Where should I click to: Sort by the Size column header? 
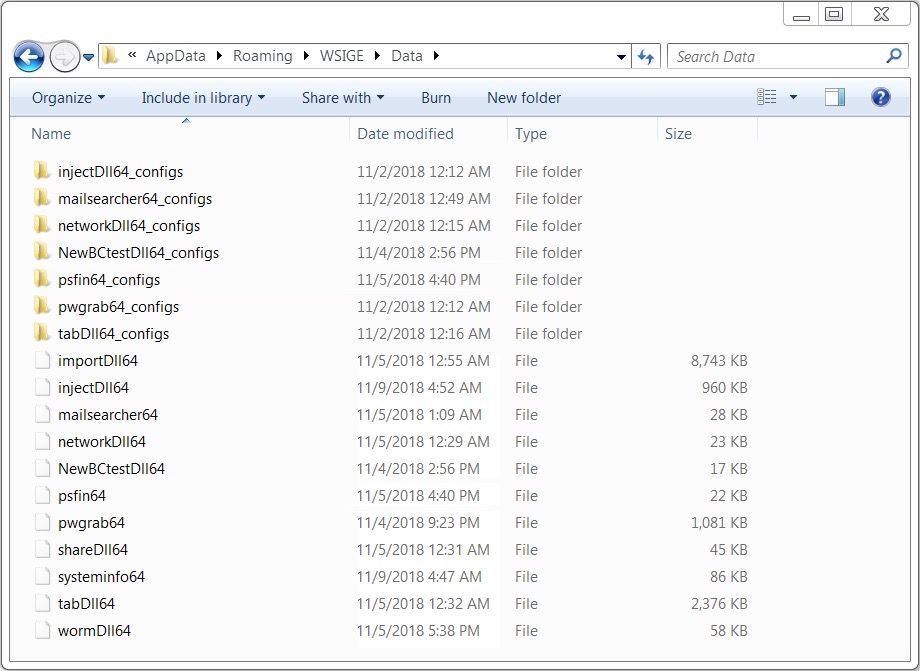(x=708, y=134)
